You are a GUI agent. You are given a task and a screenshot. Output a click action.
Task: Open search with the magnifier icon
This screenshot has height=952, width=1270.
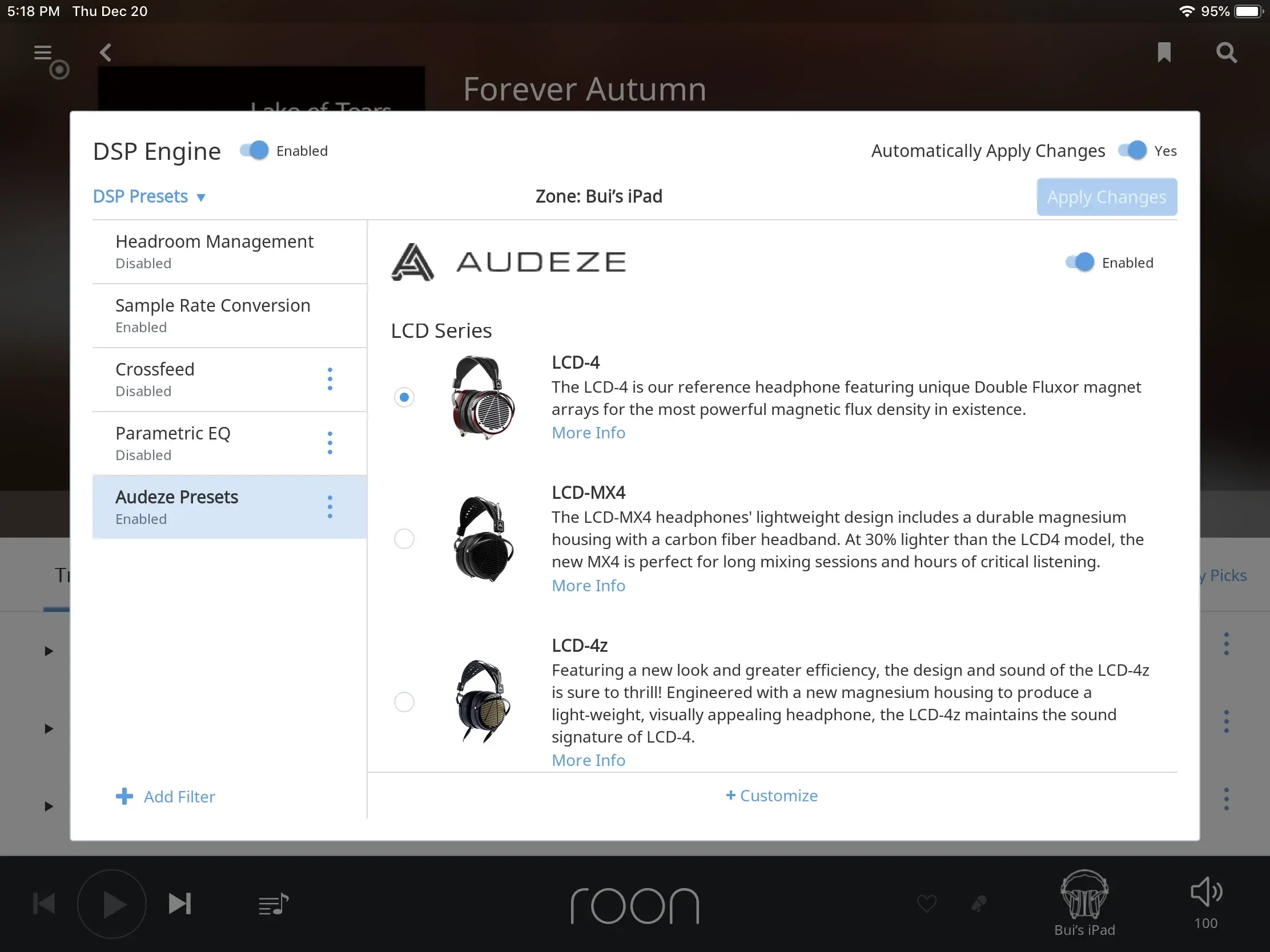[x=1226, y=53]
